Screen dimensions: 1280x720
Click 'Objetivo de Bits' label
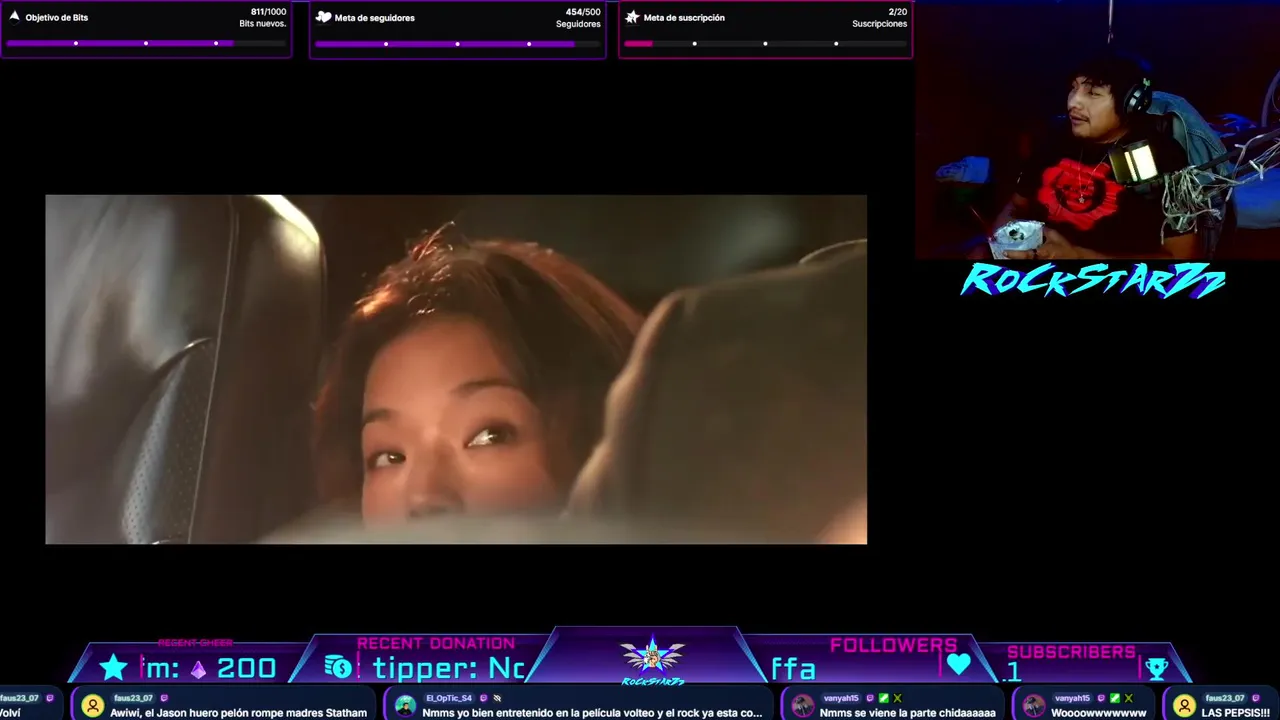57,17
